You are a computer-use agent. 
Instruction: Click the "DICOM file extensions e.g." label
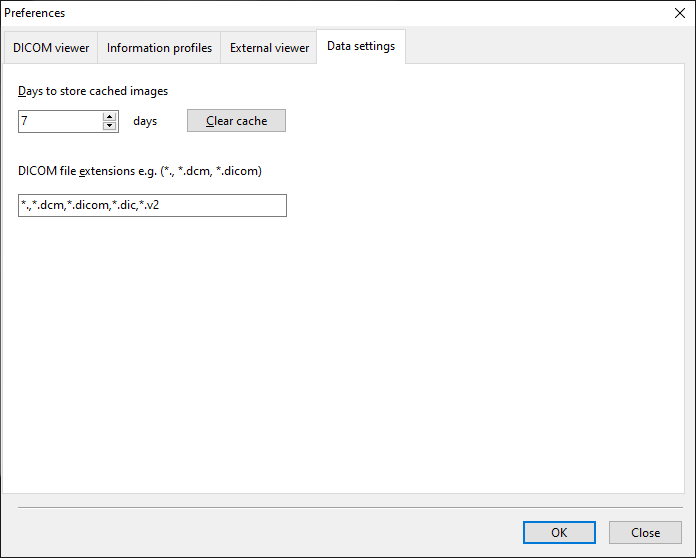coord(140,171)
